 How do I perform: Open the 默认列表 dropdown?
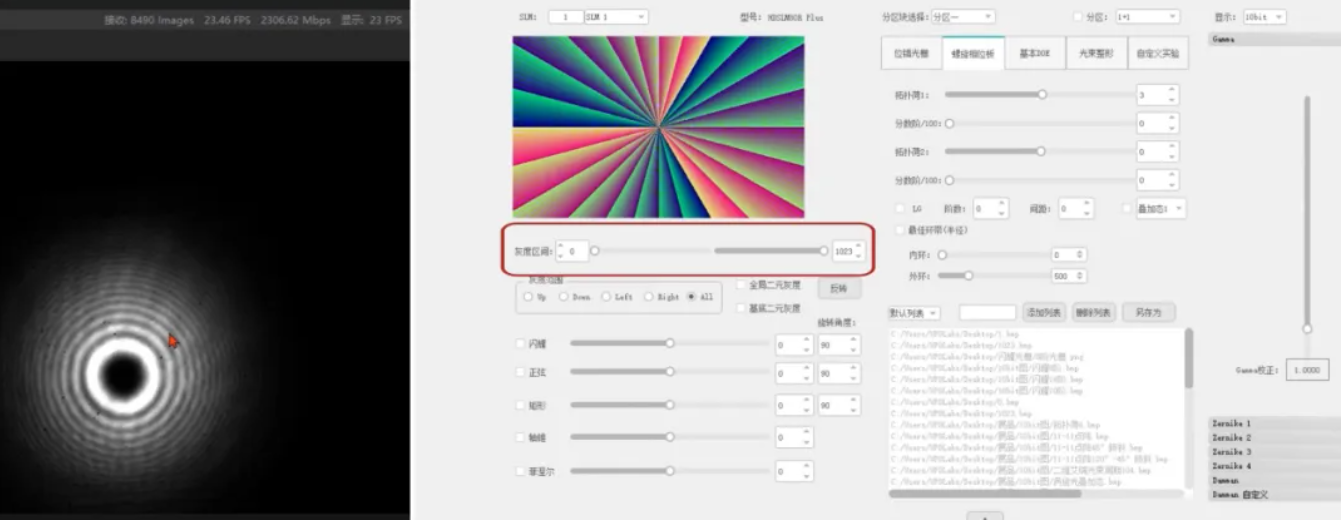[914, 313]
